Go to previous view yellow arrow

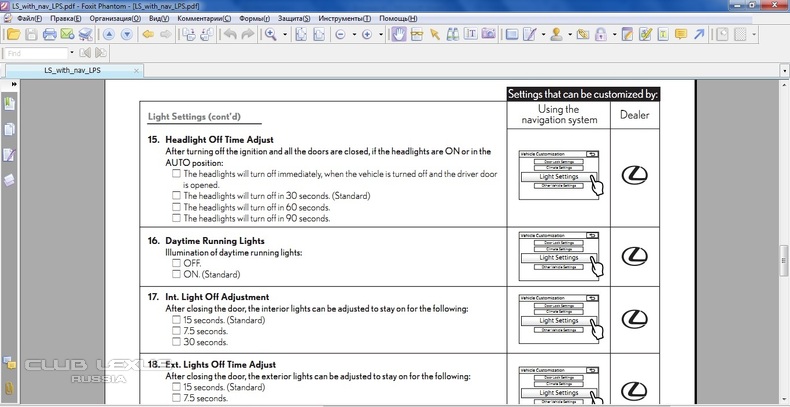pyautogui.click(x=148, y=34)
